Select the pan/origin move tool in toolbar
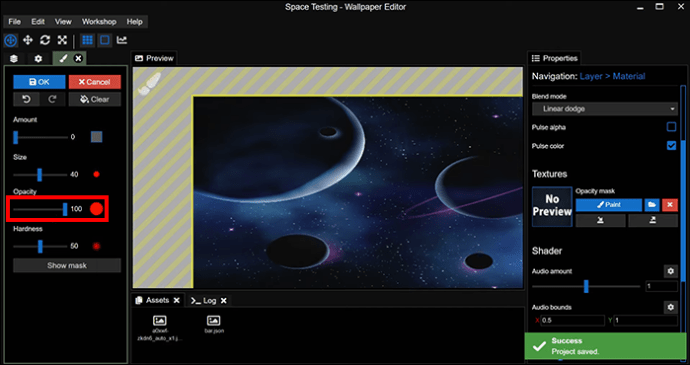 [11, 41]
